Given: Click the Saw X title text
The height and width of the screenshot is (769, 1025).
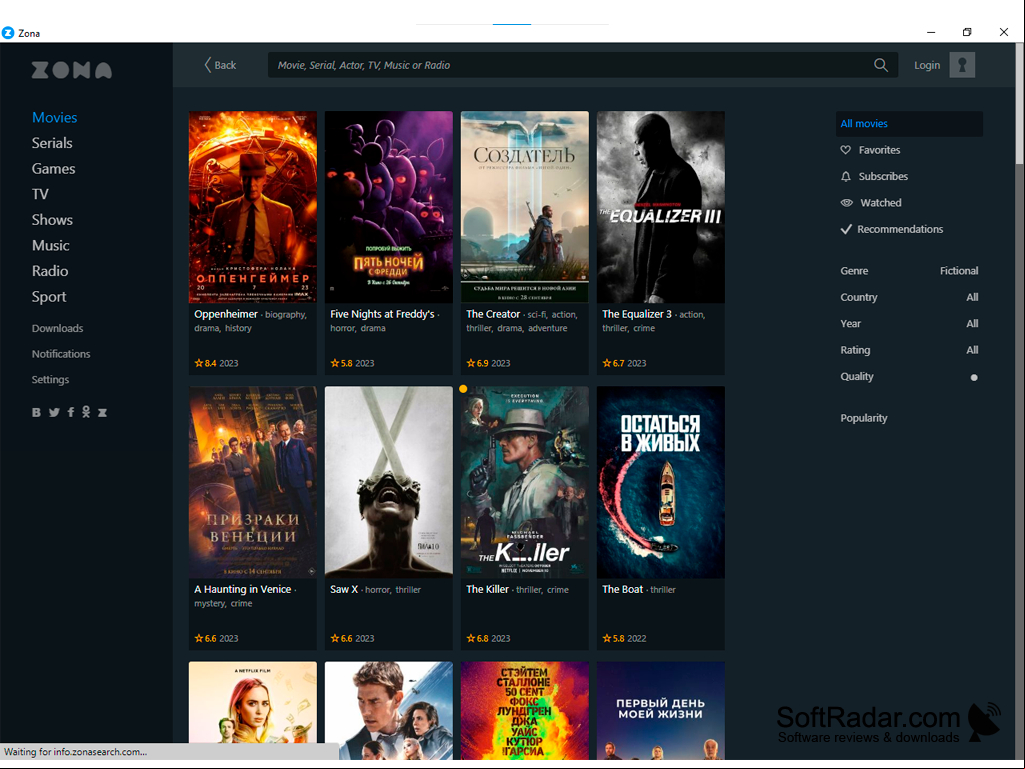Looking at the screenshot, I should (344, 589).
